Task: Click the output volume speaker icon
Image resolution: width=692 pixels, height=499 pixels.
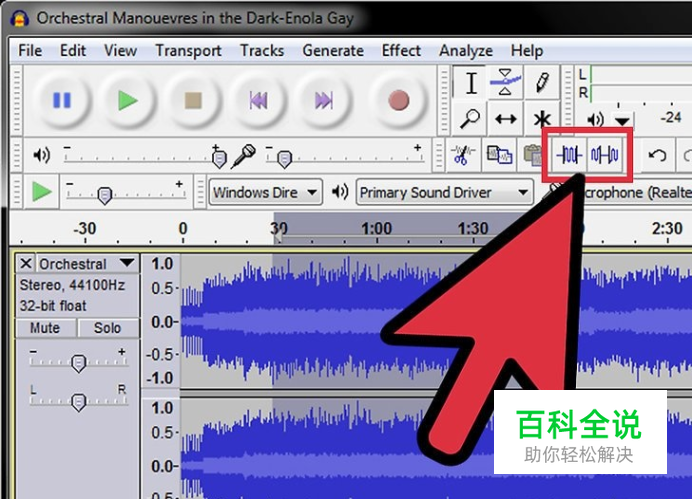Action: [x=41, y=155]
